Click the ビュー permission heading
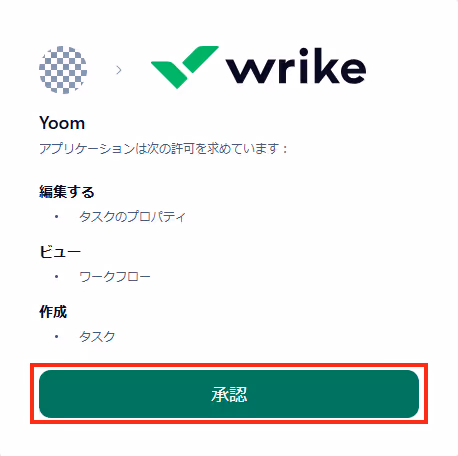The height and width of the screenshot is (456, 458). (x=60, y=252)
